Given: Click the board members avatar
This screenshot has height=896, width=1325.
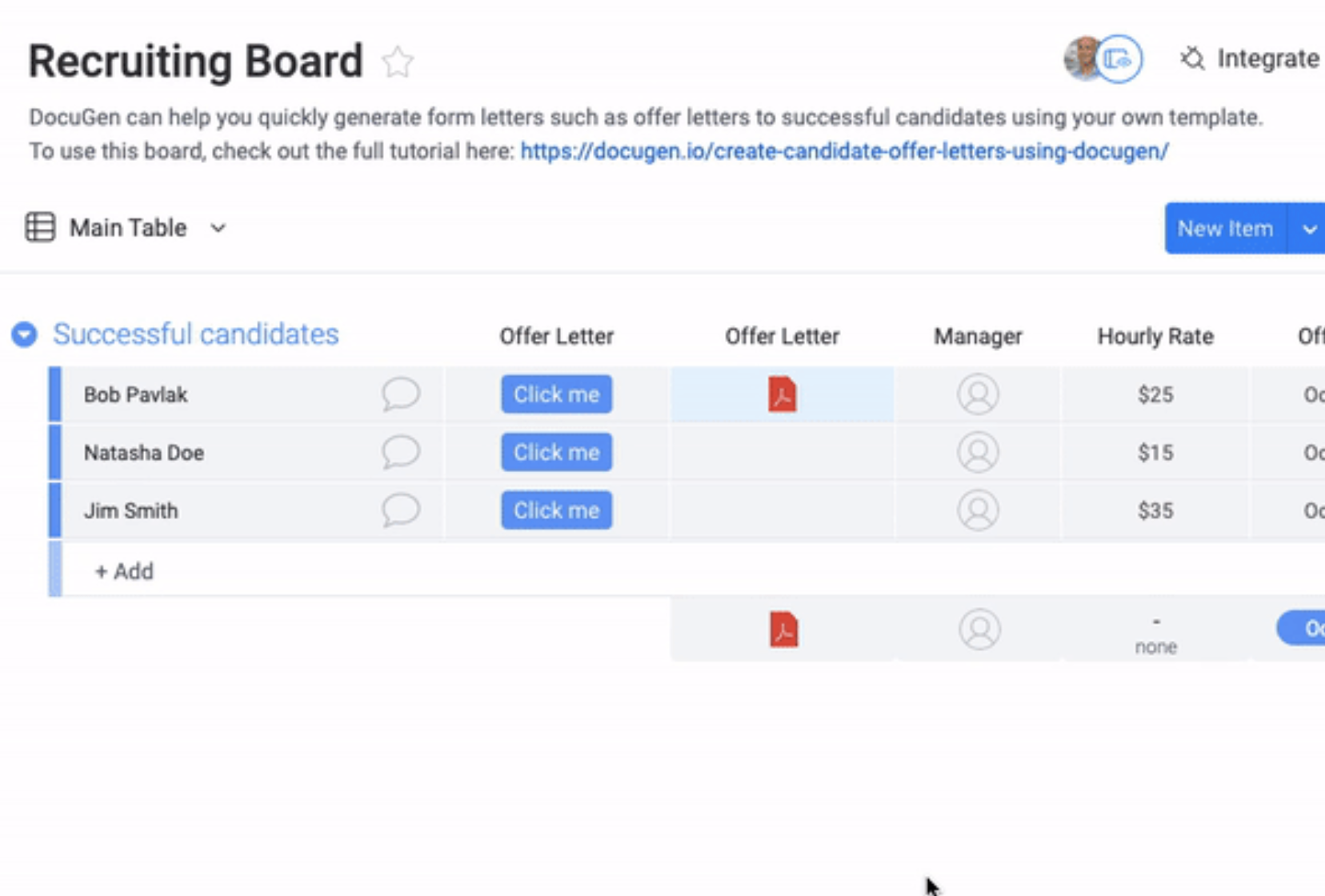Looking at the screenshot, I should coord(1103,58).
